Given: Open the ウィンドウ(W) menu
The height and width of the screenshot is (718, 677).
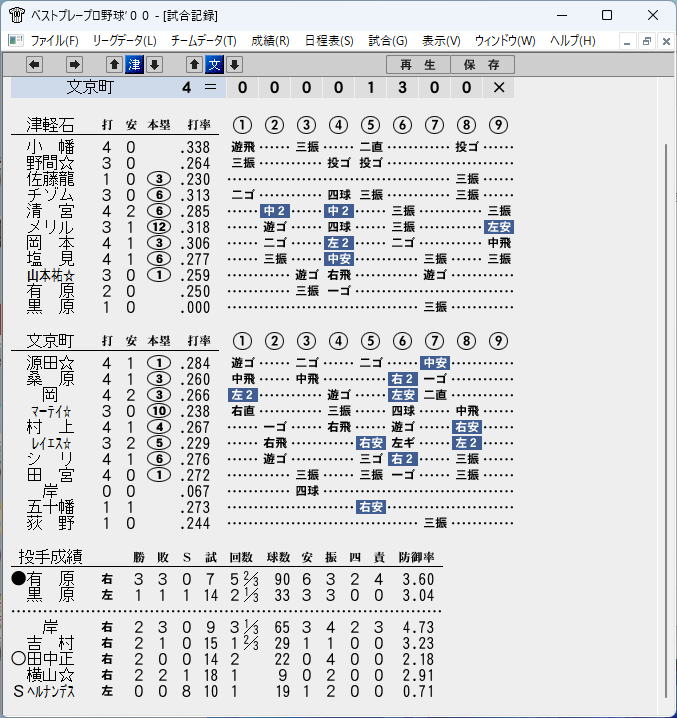Looking at the screenshot, I should pyautogui.click(x=505, y=41).
